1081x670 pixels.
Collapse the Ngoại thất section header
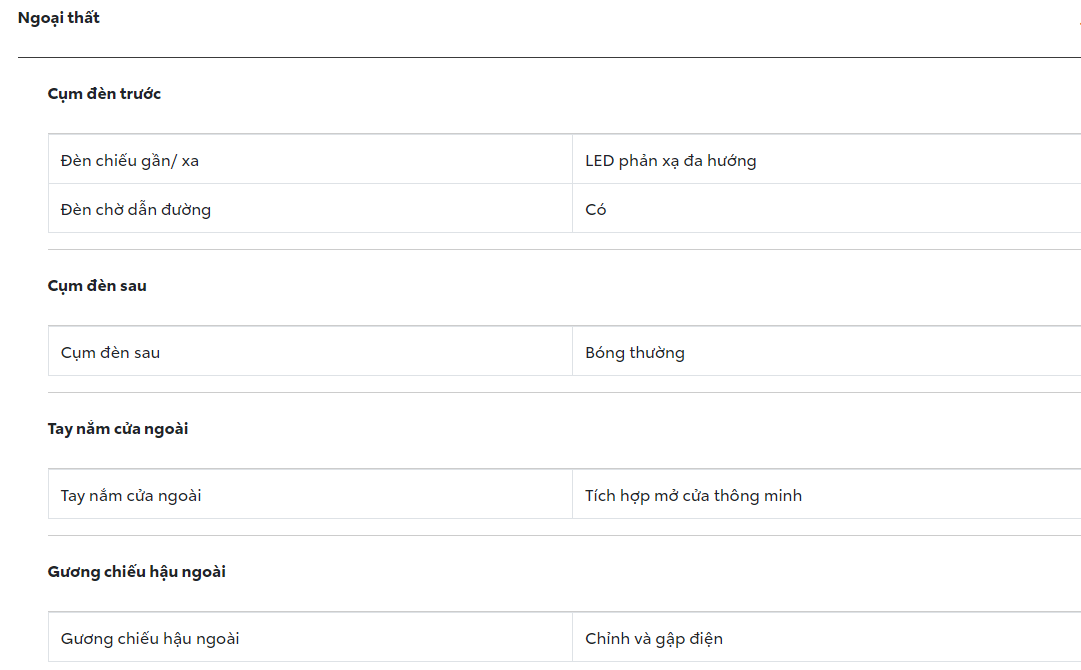click(x=59, y=18)
